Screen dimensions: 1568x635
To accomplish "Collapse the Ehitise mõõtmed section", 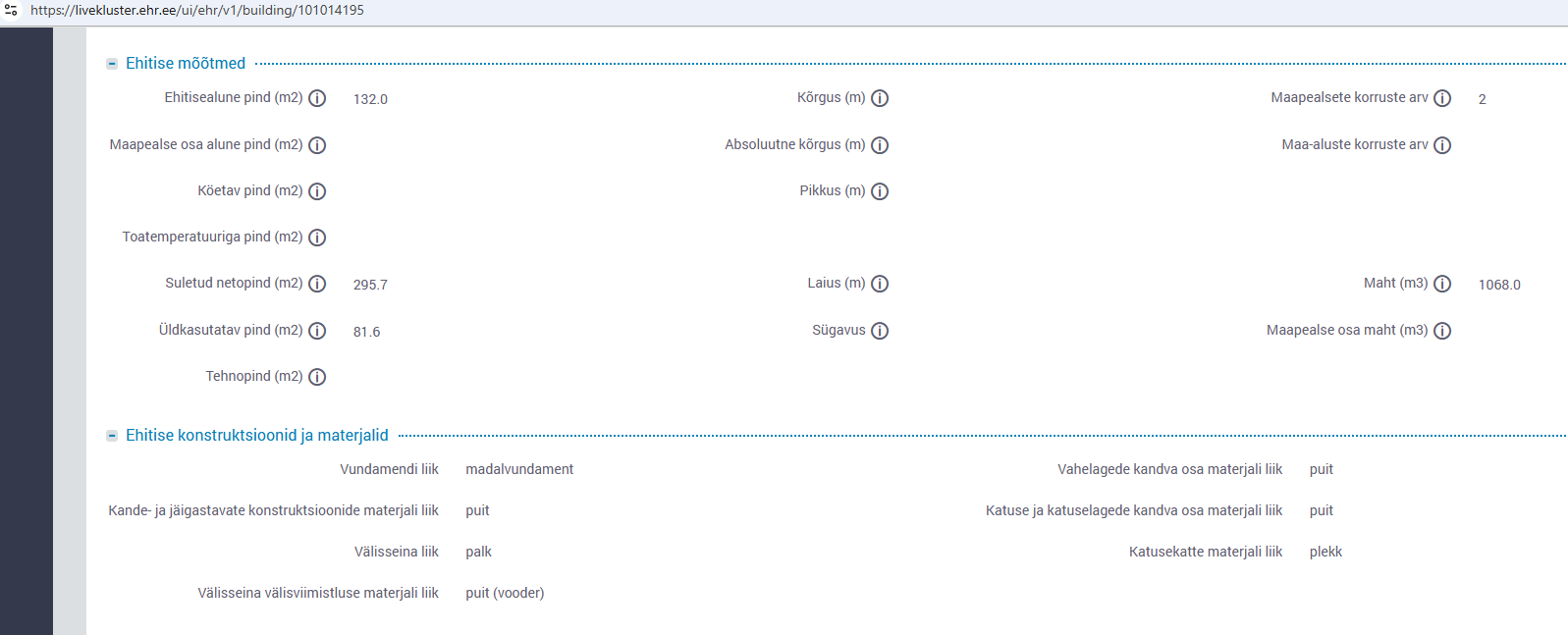I will tap(112, 64).
